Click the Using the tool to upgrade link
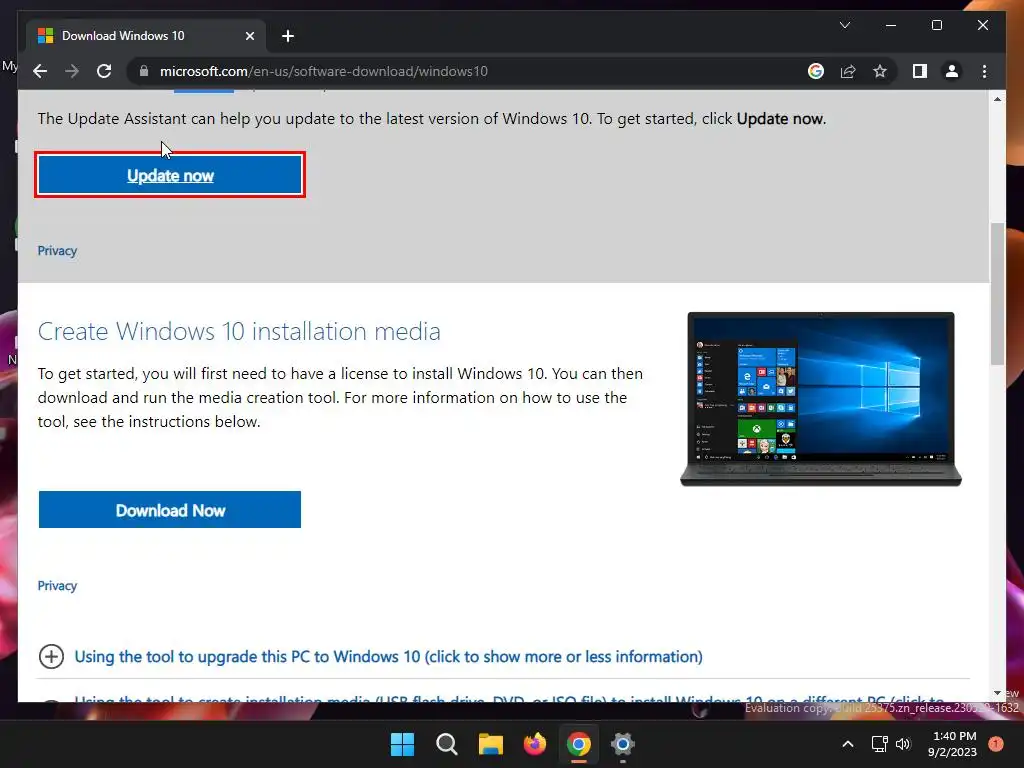Viewport: 1024px width, 768px height. [x=389, y=656]
